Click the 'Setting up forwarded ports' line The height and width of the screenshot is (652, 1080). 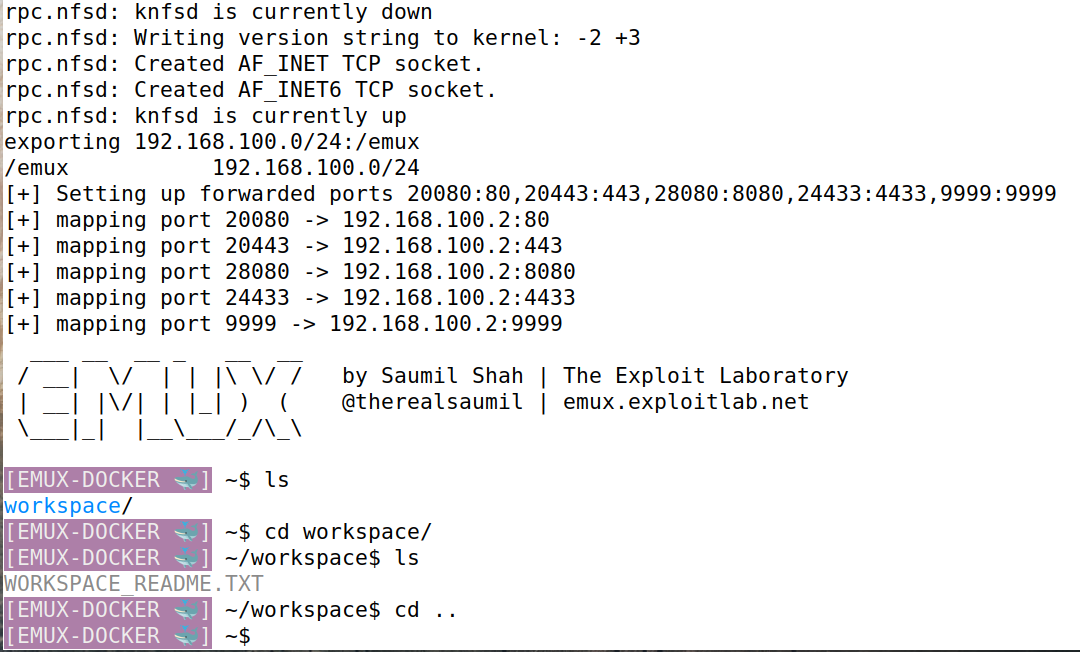click(x=531, y=193)
